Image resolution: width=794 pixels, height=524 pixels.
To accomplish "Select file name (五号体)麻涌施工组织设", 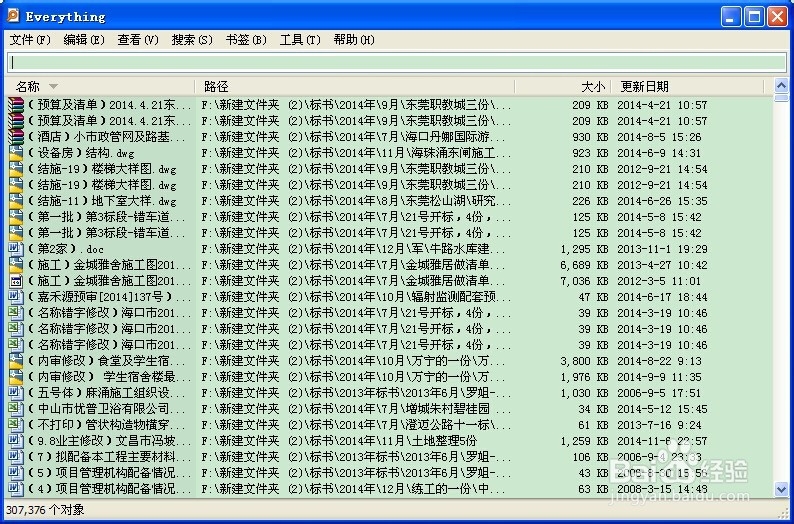I will (106, 393).
